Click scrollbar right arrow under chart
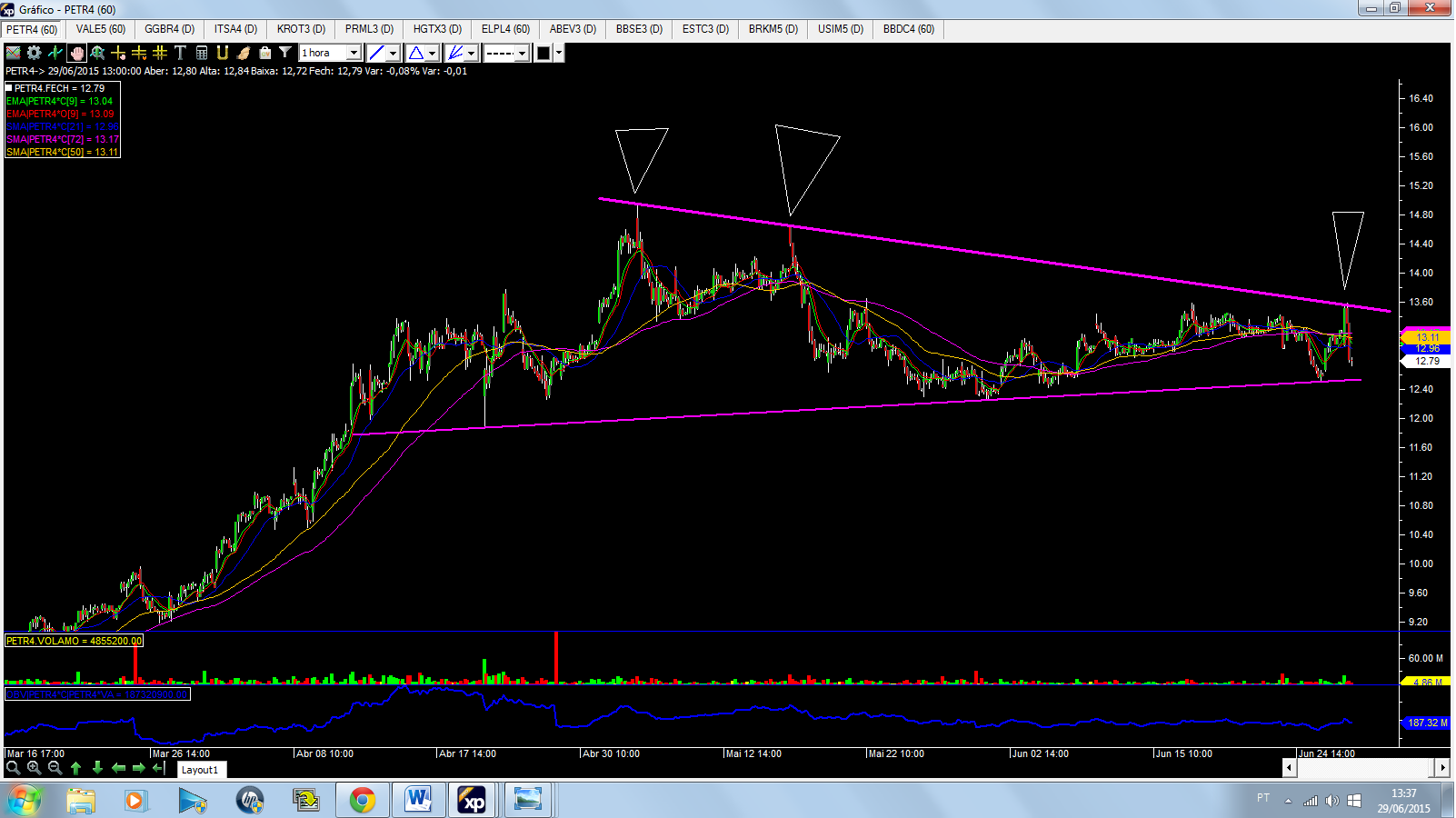1456x818 pixels. tap(1442, 768)
